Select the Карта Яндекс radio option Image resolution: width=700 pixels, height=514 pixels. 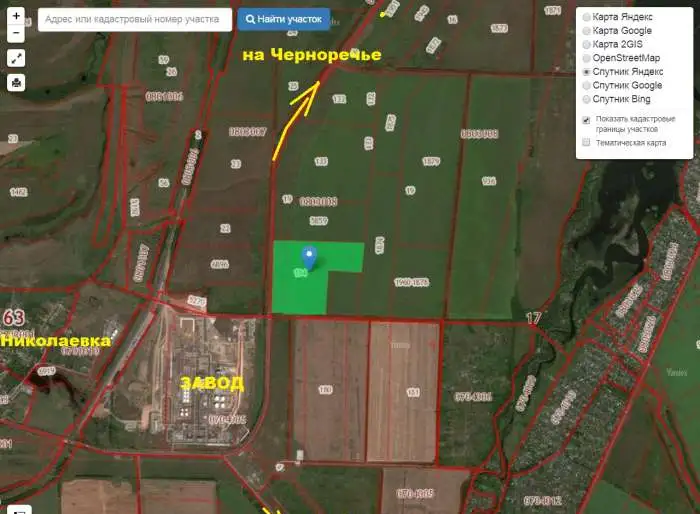tap(587, 17)
